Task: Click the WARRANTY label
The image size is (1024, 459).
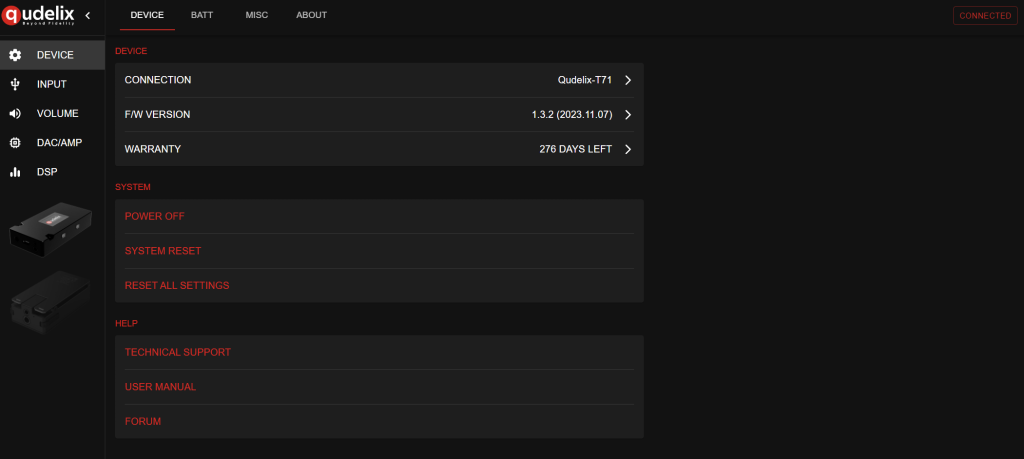Action: [153, 149]
